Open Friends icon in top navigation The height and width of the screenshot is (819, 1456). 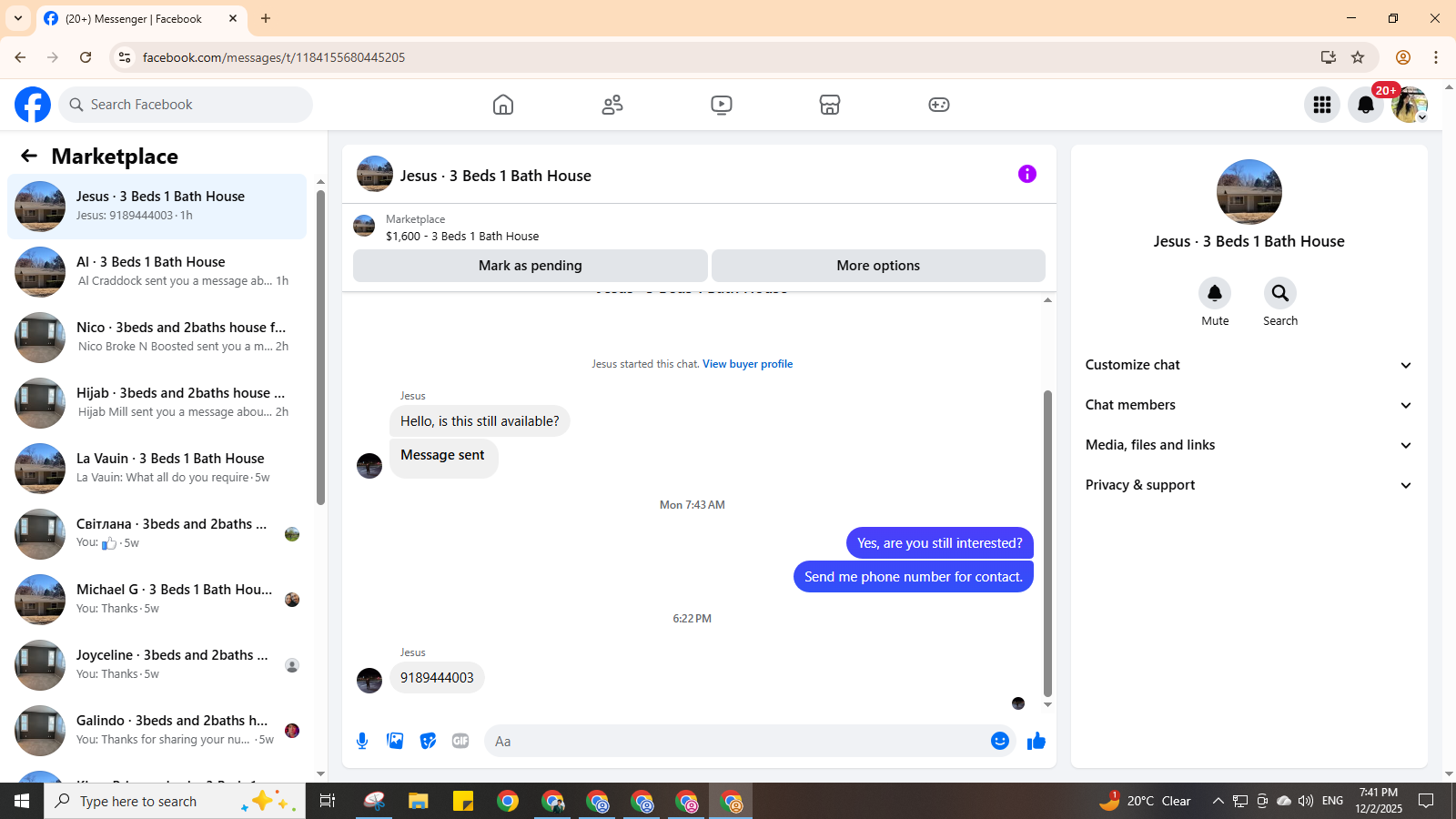[x=612, y=105]
